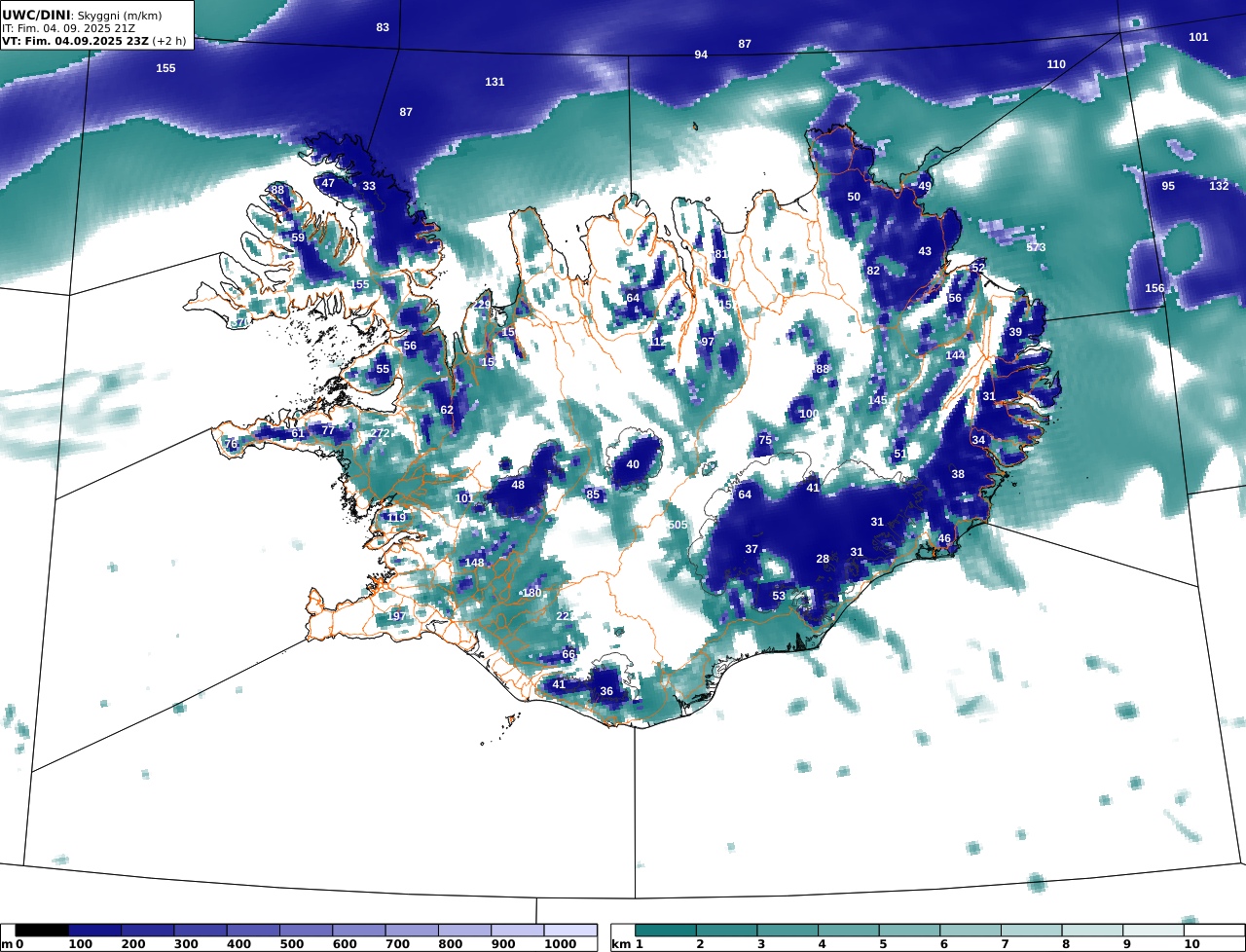Click visibility value 34 in eastern fjords
The height and width of the screenshot is (952, 1246).
[x=978, y=440]
